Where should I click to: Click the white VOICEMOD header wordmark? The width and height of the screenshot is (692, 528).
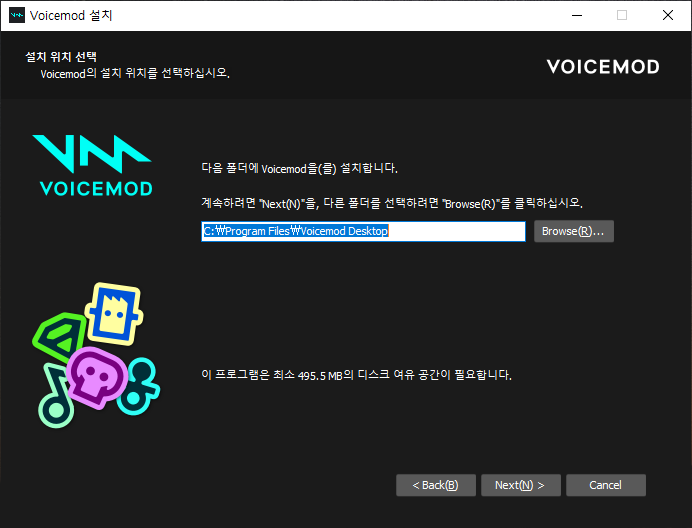tap(603, 67)
